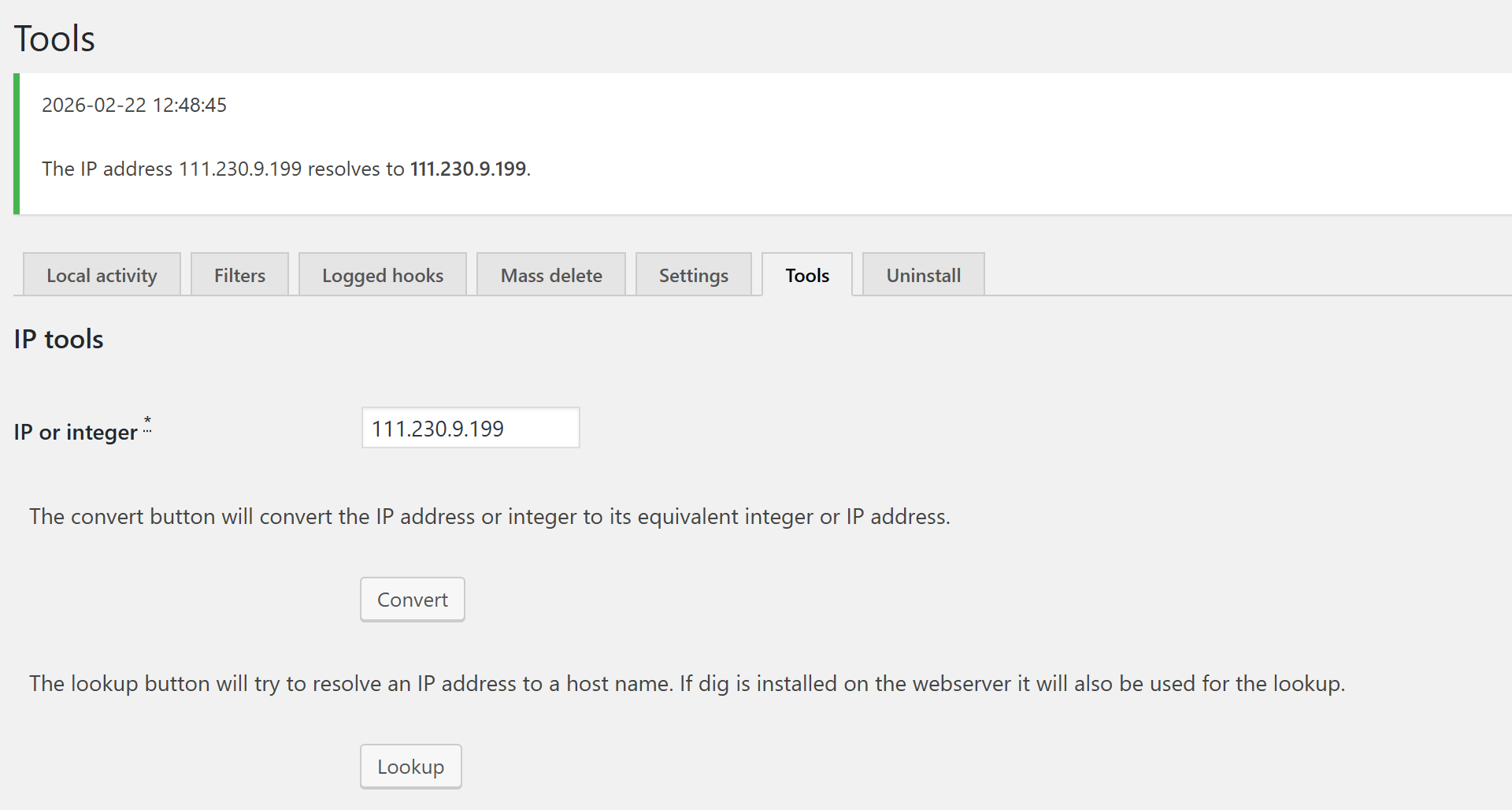Click the required asterisk beside IP or integer
The width and height of the screenshot is (1512, 810).
coord(147,422)
